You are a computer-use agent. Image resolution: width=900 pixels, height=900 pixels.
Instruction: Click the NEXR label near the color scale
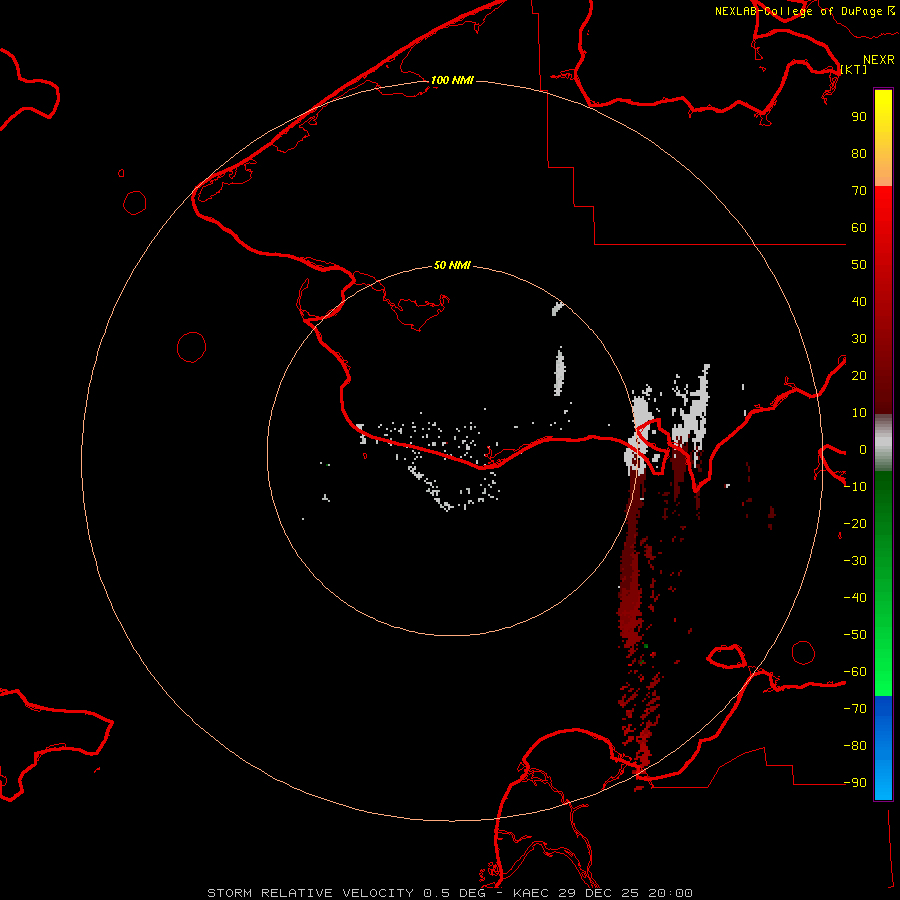(879, 60)
